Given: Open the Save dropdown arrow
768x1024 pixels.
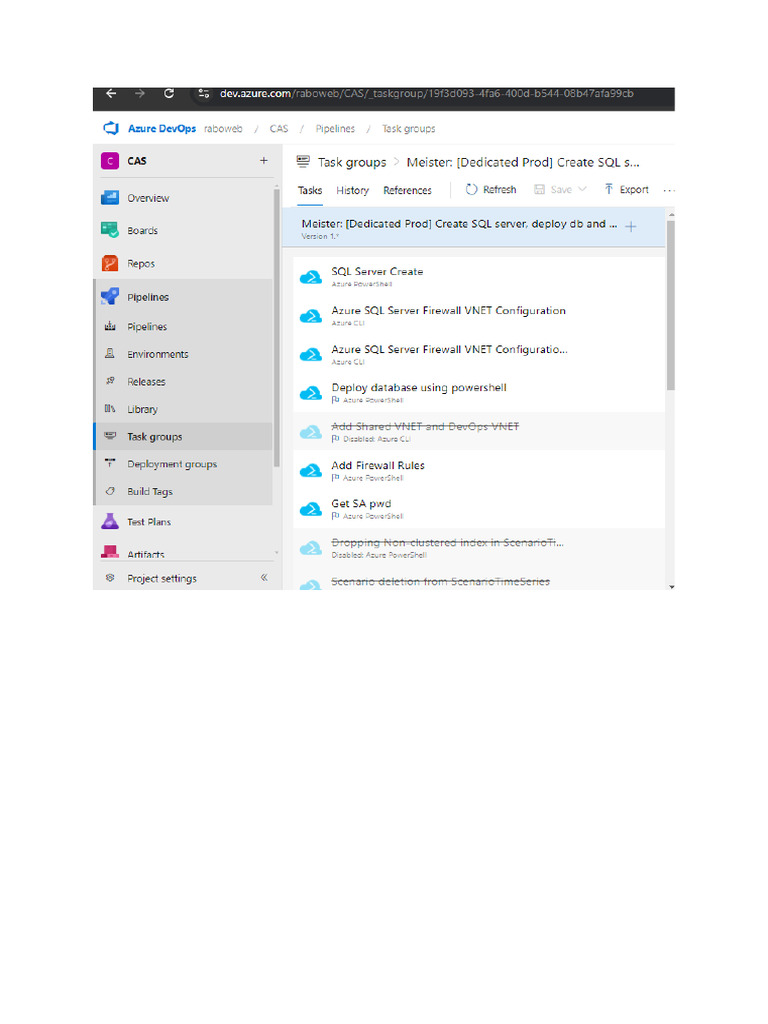Looking at the screenshot, I should tap(583, 189).
